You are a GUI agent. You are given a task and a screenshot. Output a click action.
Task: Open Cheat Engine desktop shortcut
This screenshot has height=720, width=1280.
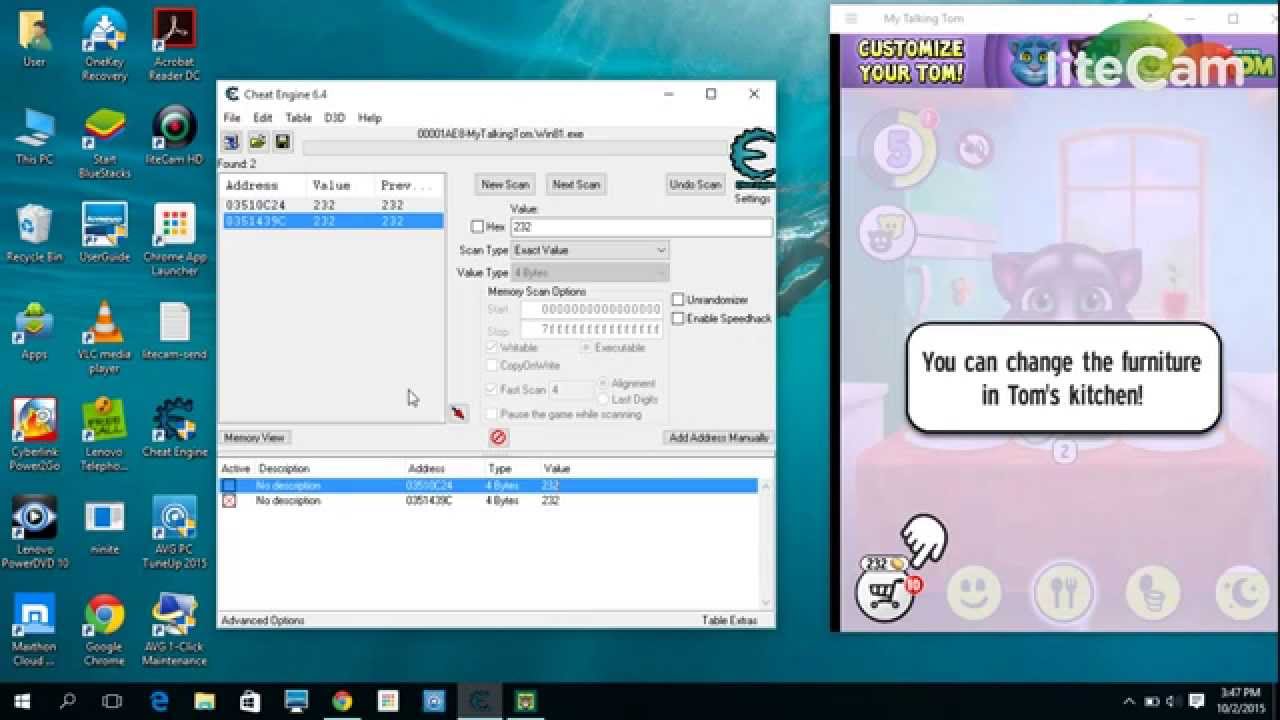[174, 428]
